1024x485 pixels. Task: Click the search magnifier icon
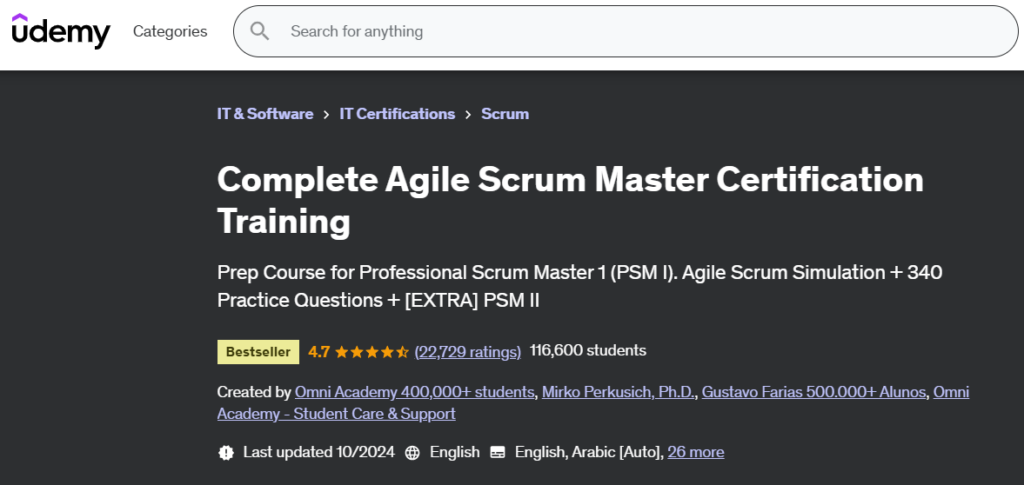[259, 31]
